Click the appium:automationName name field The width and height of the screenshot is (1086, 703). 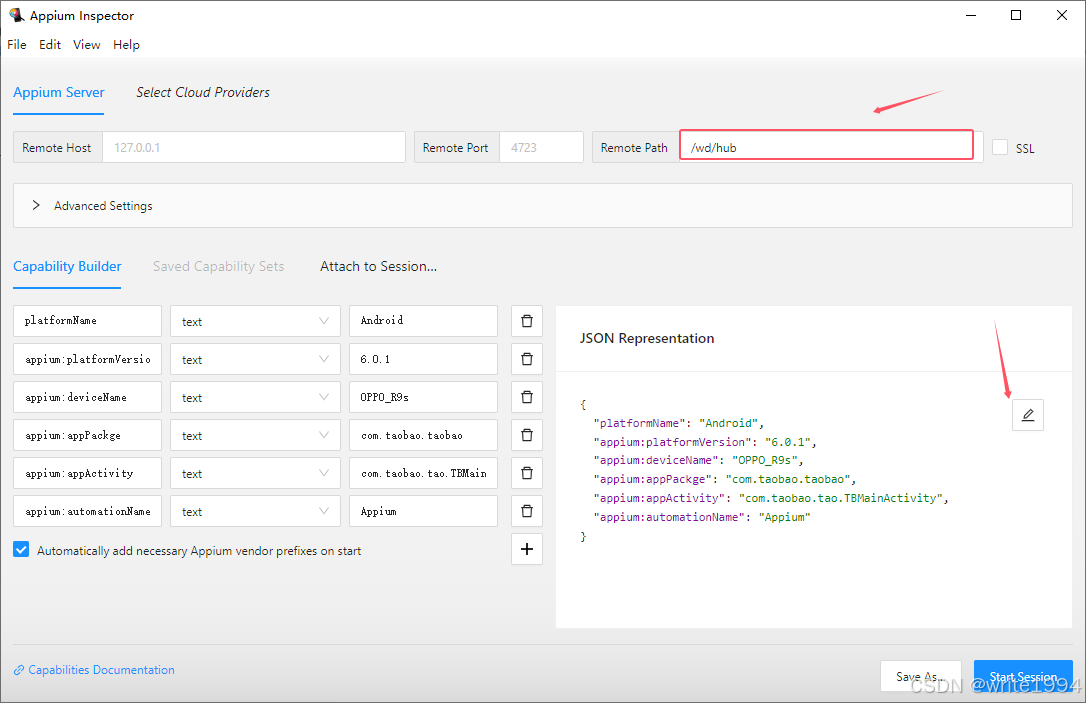point(87,512)
